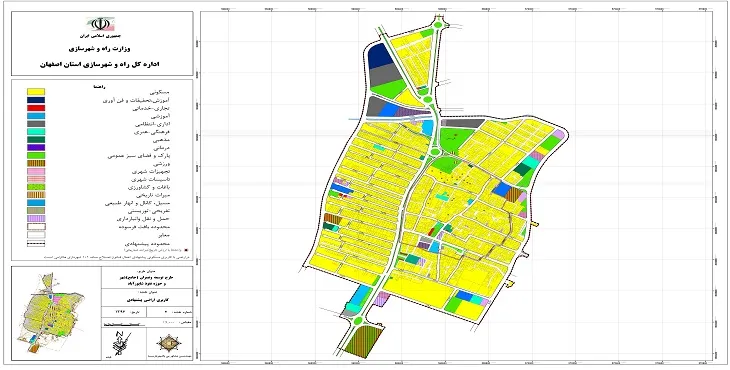Click the معابر legend label
Screen dimensions: 730x370
click(164, 235)
